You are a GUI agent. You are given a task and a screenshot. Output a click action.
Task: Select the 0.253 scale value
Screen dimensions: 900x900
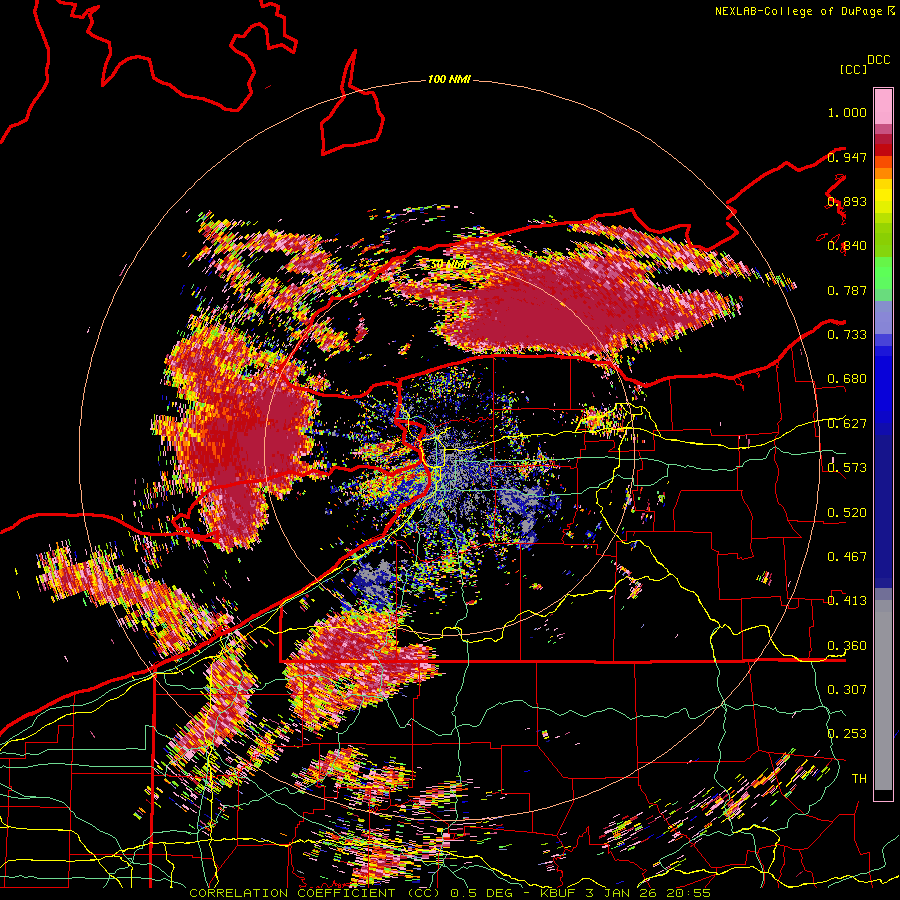pos(847,734)
